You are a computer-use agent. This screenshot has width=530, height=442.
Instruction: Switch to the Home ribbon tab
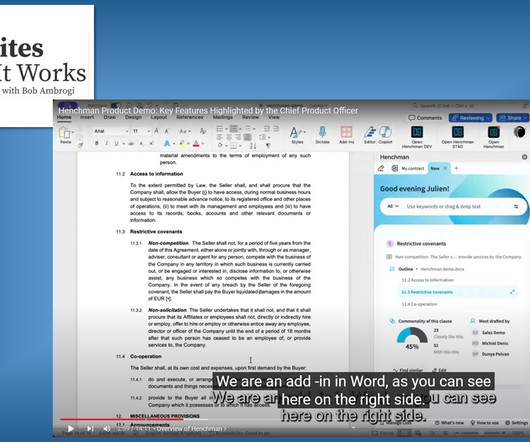tap(64, 117)
